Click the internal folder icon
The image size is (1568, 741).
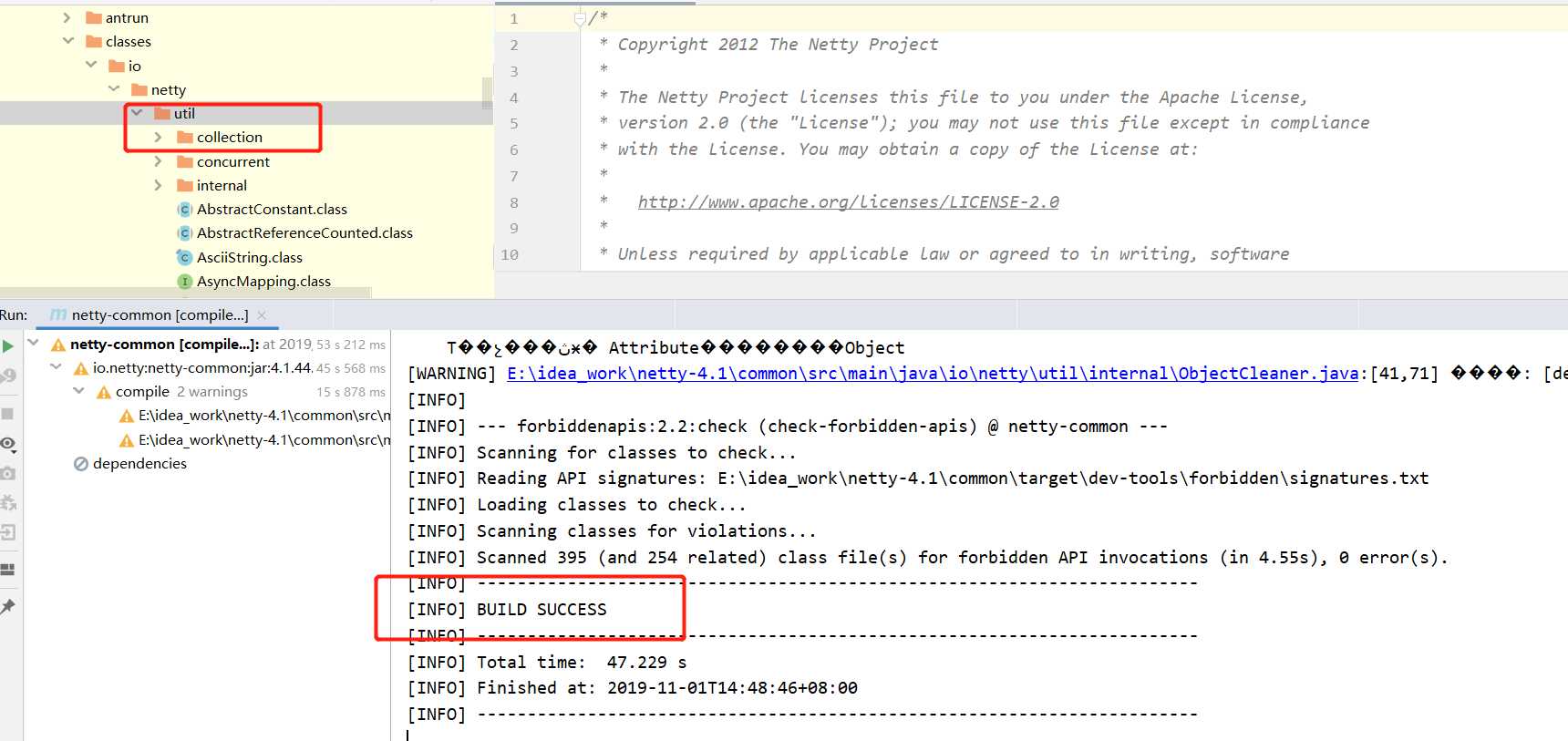tap(185, 185)
